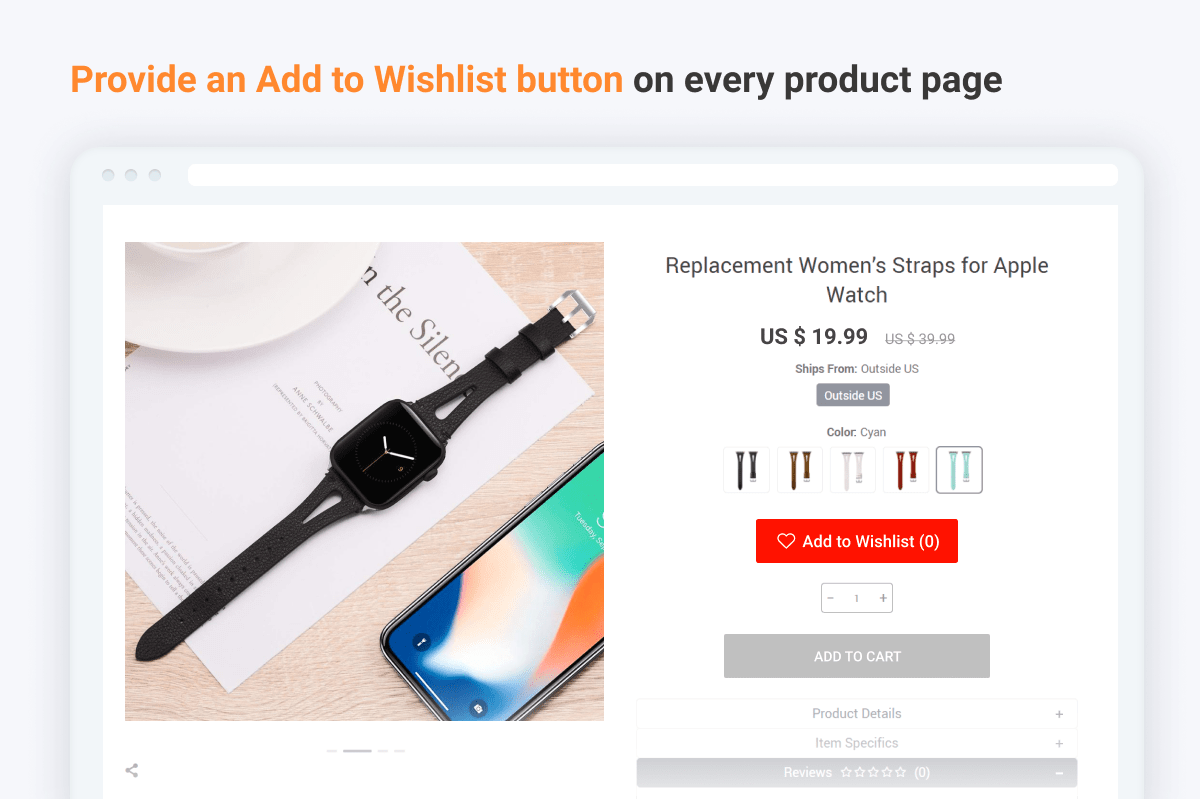Click the browser address bar

coord(653,175)
